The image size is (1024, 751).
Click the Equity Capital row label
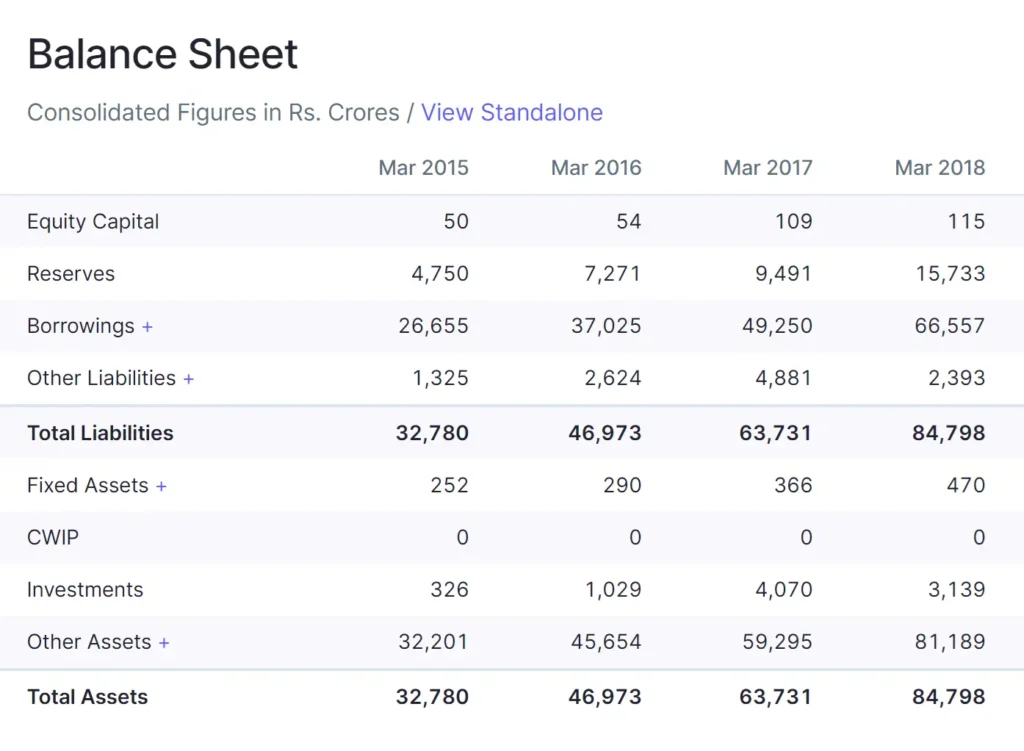[93, 222]
